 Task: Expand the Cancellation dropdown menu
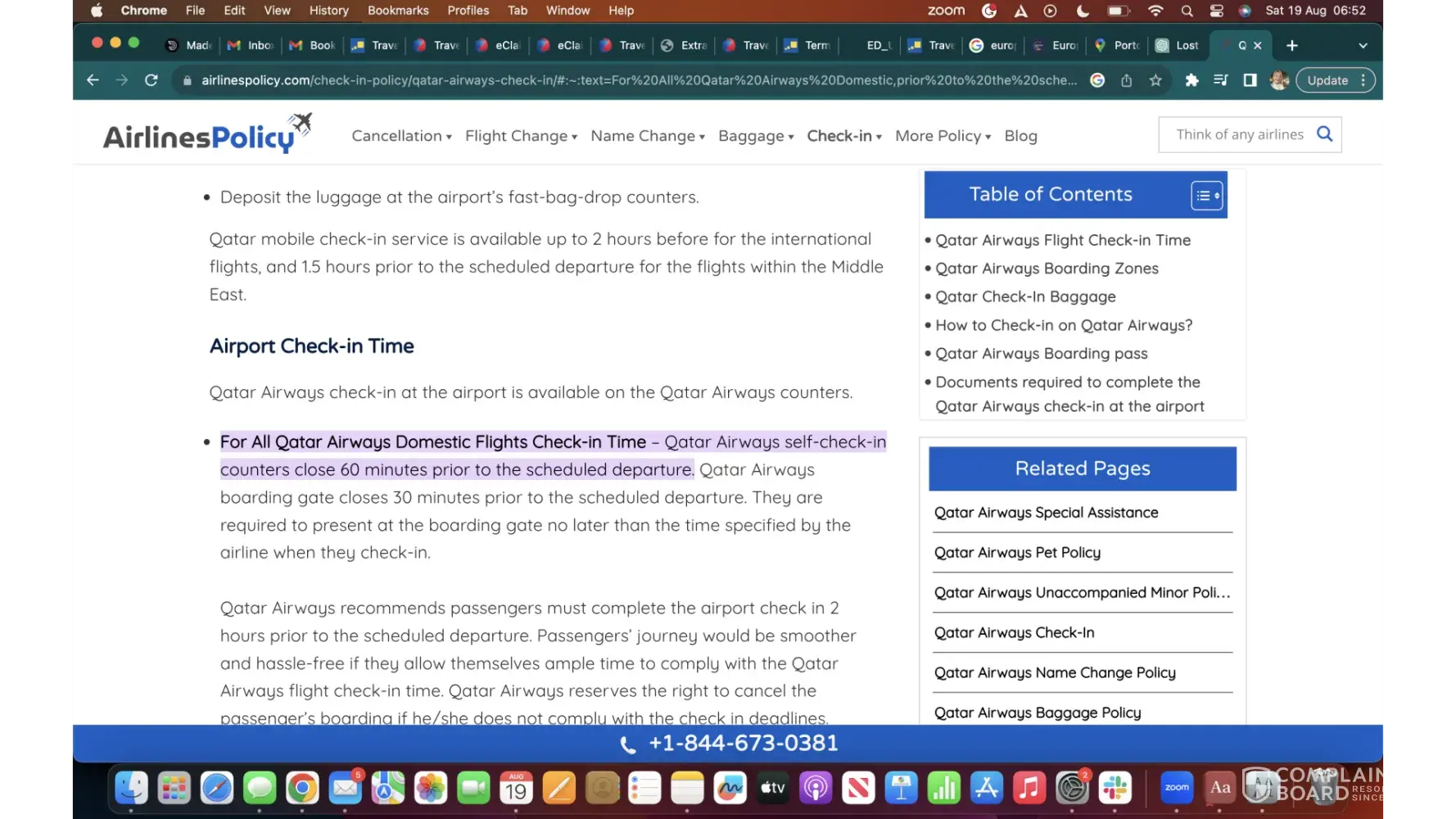click(401, 136)
